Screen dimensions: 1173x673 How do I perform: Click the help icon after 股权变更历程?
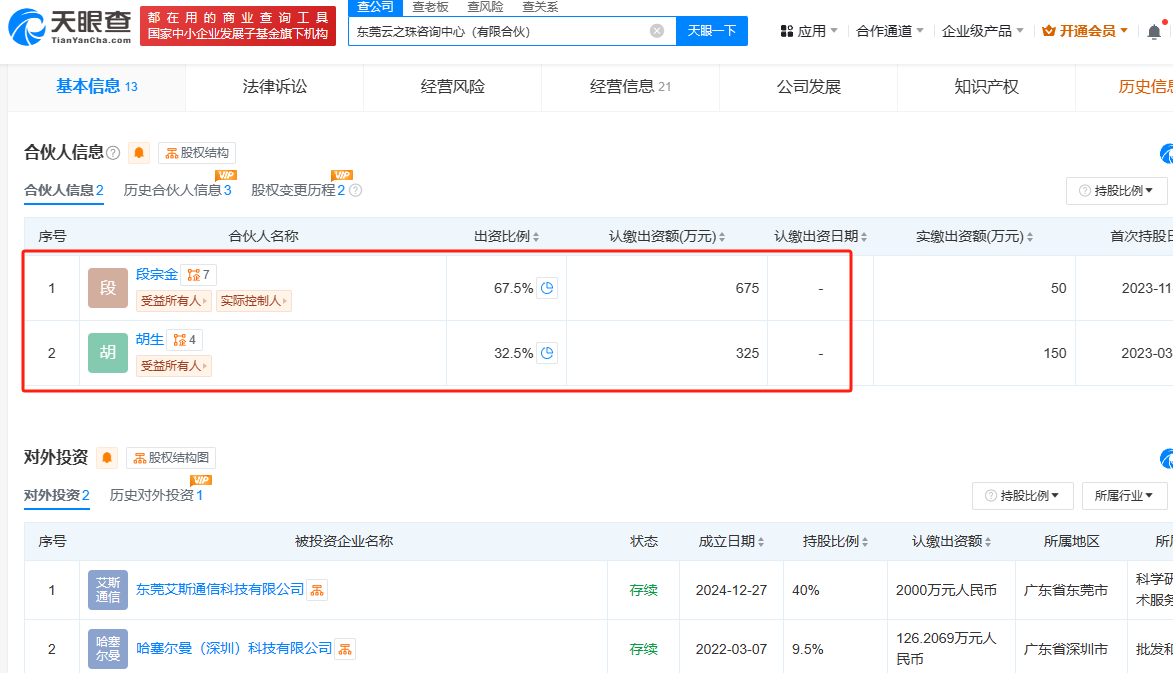[x=356, y=191]
